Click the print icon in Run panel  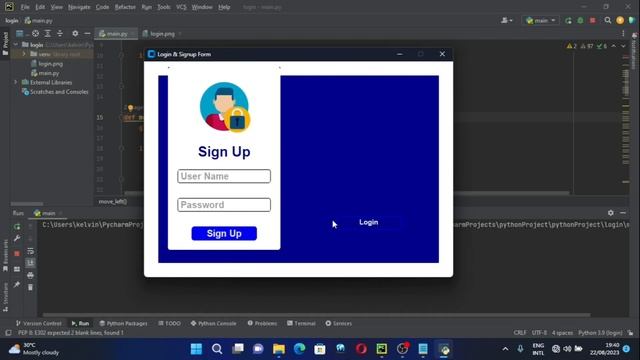click(x=30, y=276)
